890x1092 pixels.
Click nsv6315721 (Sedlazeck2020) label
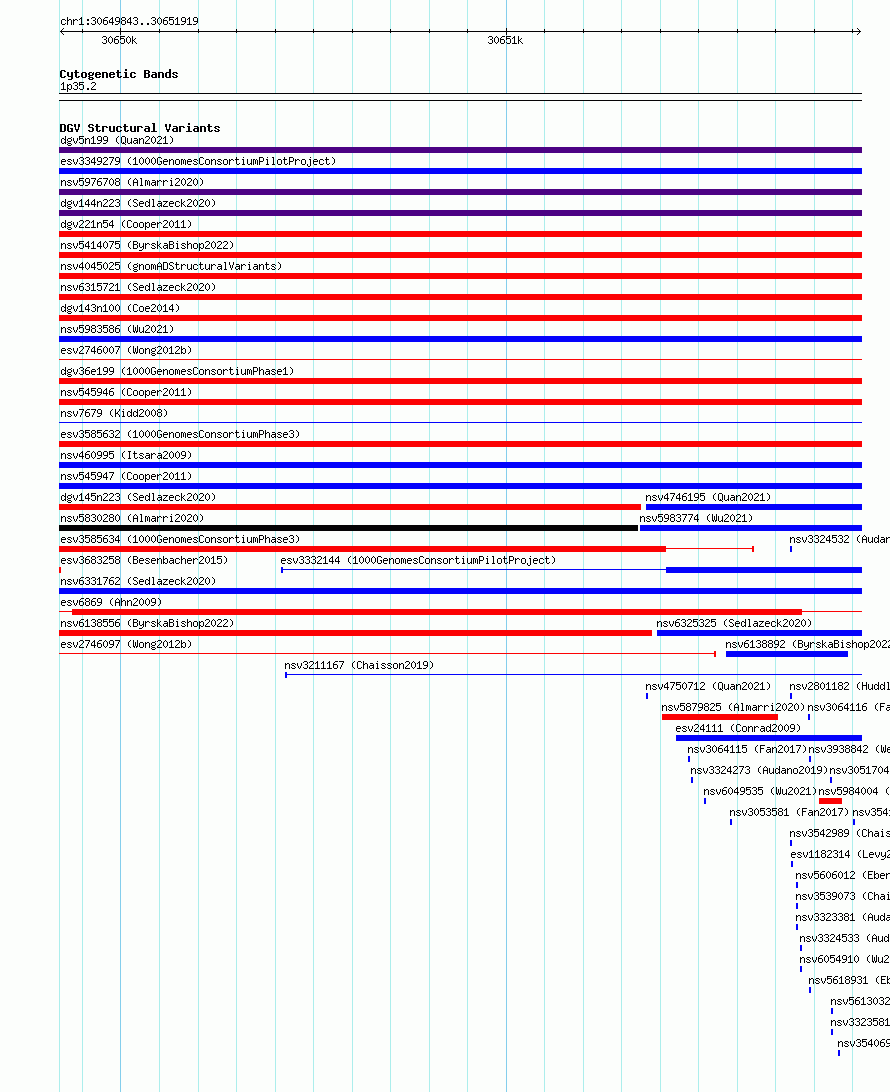138,286
